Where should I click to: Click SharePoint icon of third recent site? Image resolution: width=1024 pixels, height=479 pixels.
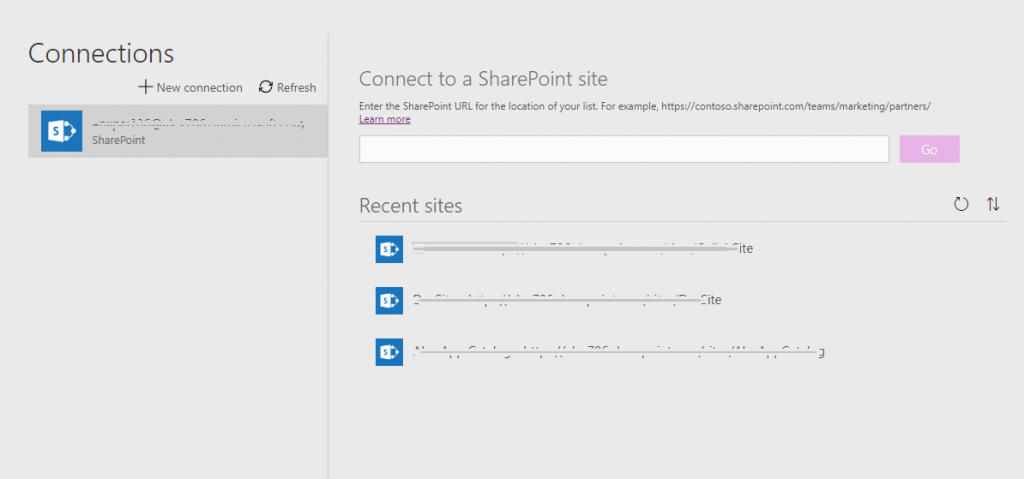pos(389,352)
